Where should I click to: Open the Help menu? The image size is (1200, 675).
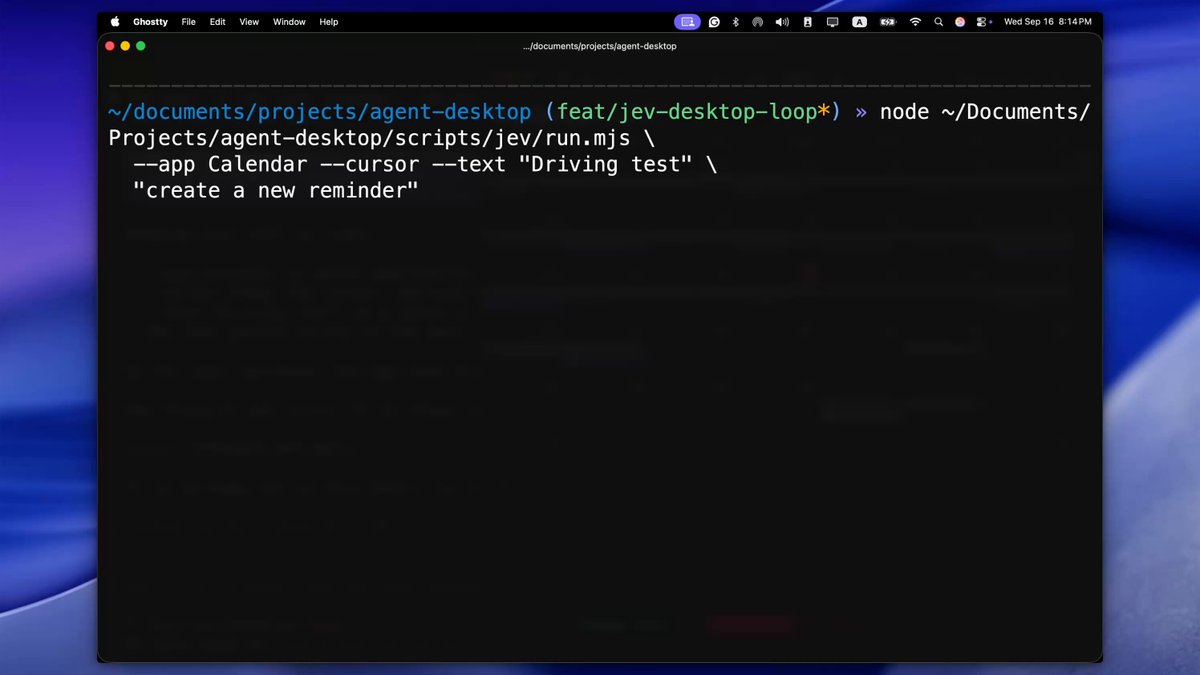(x=329, y=22)
